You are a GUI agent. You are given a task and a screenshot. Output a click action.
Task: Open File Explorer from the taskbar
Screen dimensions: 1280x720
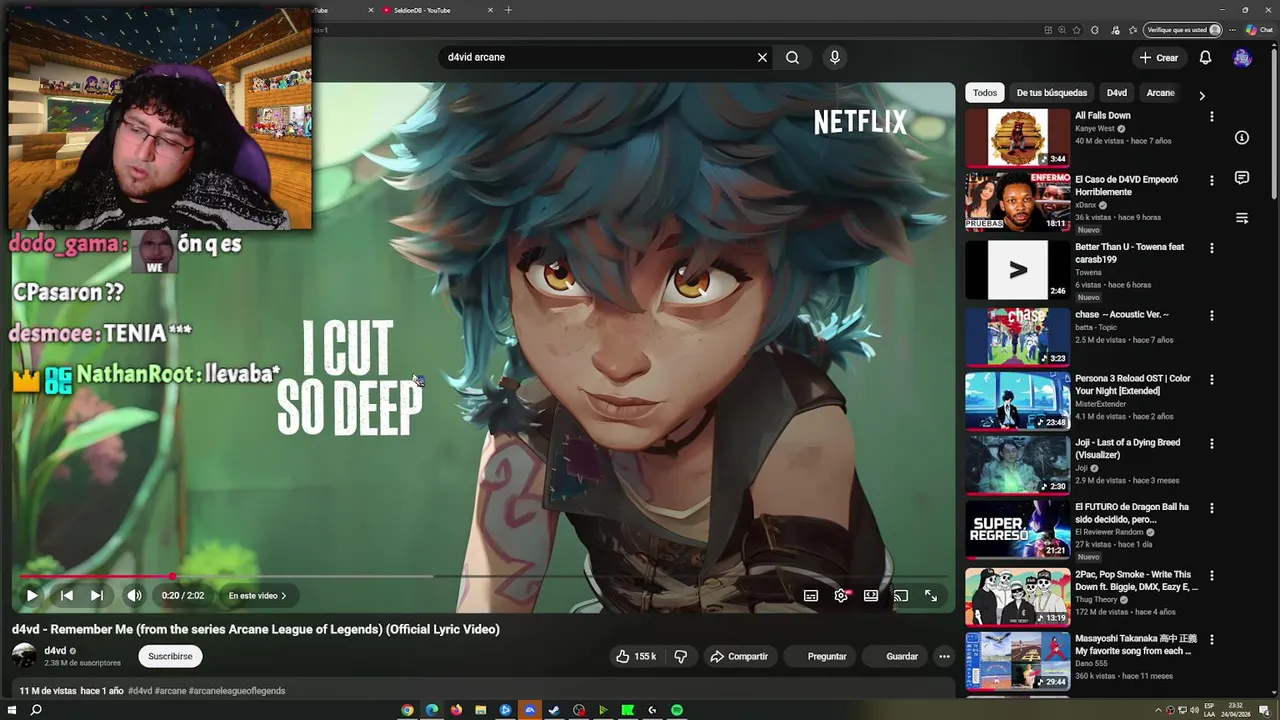pos(481,710)
